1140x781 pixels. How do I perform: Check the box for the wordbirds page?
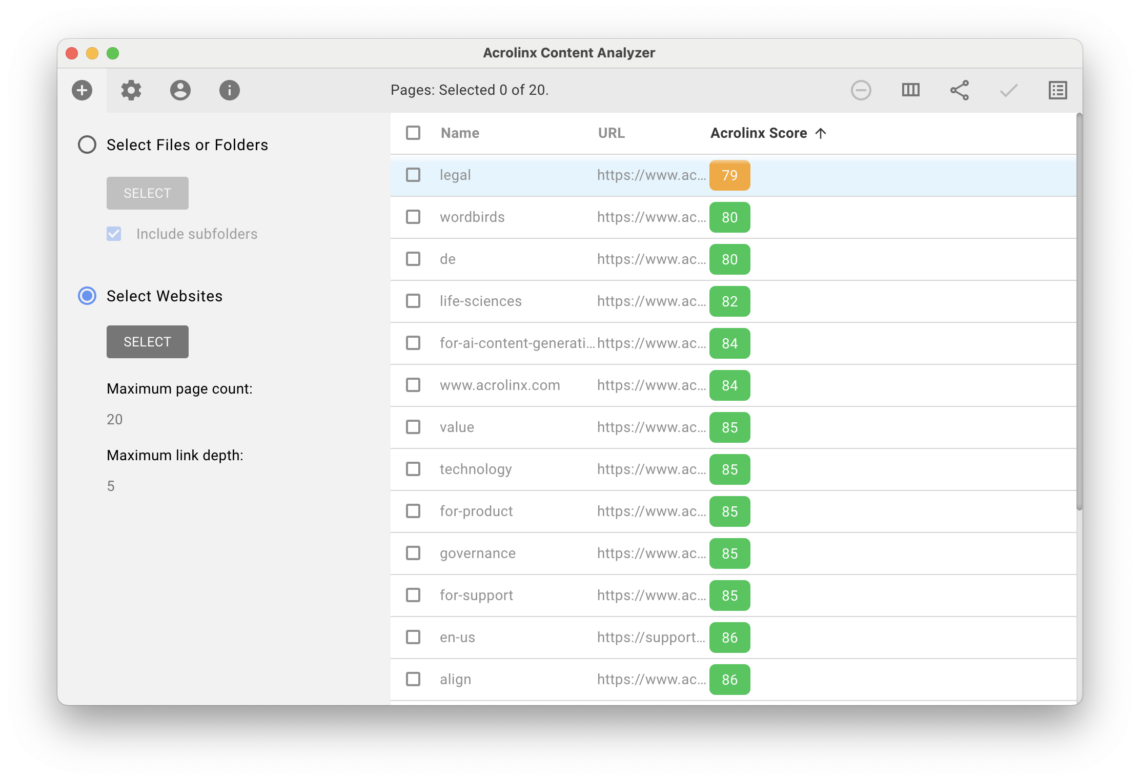[413, 217]
